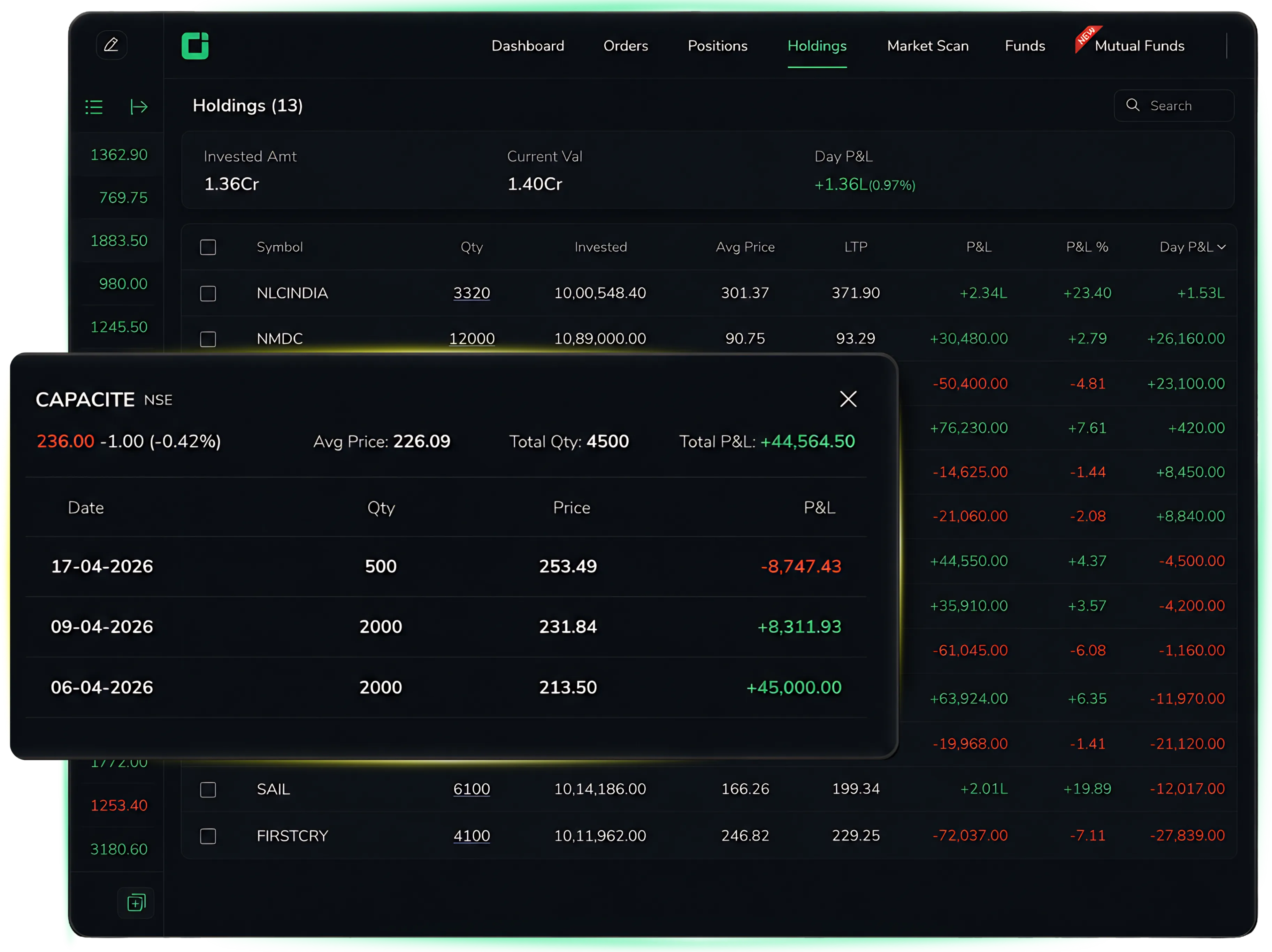
Task: Click sidebar price 1253.40 in red
Action: click(x=119, y=805)
